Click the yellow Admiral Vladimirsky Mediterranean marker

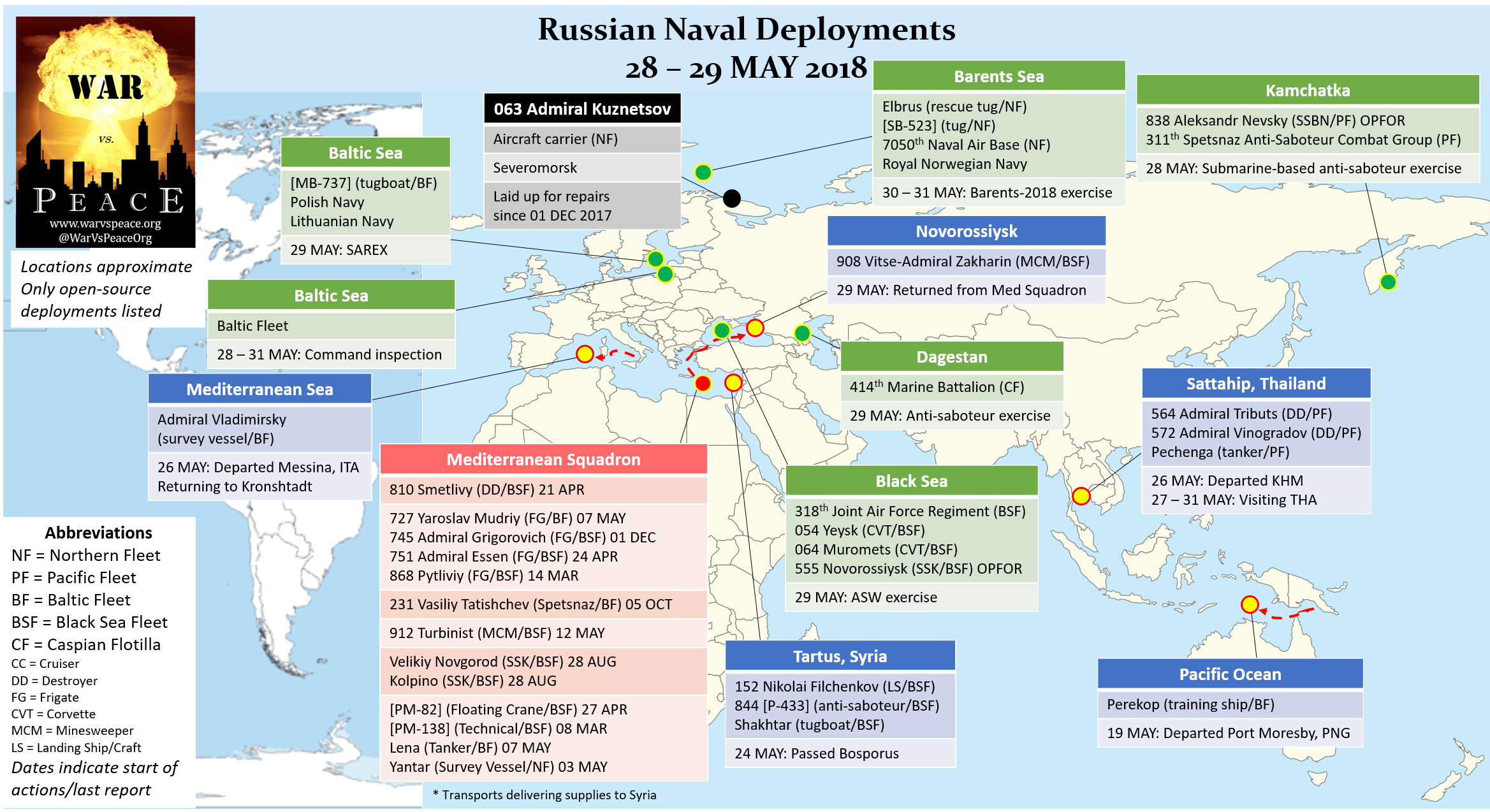[585, 354]
